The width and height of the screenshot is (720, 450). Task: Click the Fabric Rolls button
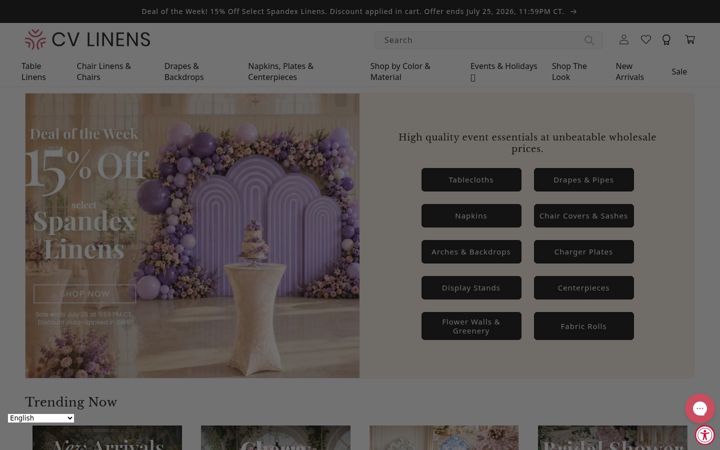(584, 326)
